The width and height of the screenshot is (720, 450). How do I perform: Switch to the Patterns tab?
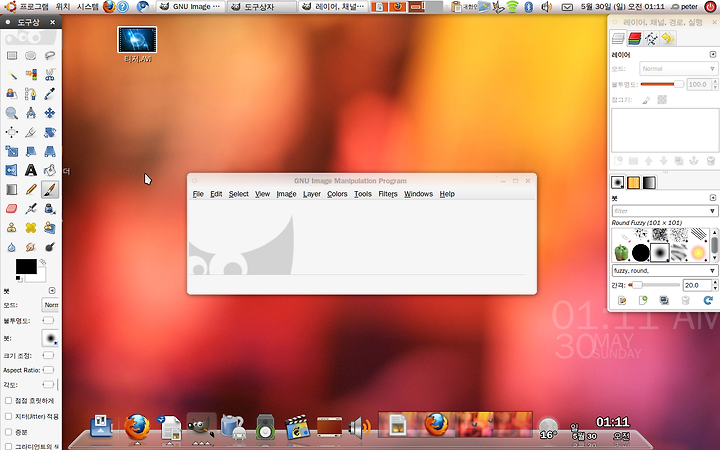pos(633,182)
